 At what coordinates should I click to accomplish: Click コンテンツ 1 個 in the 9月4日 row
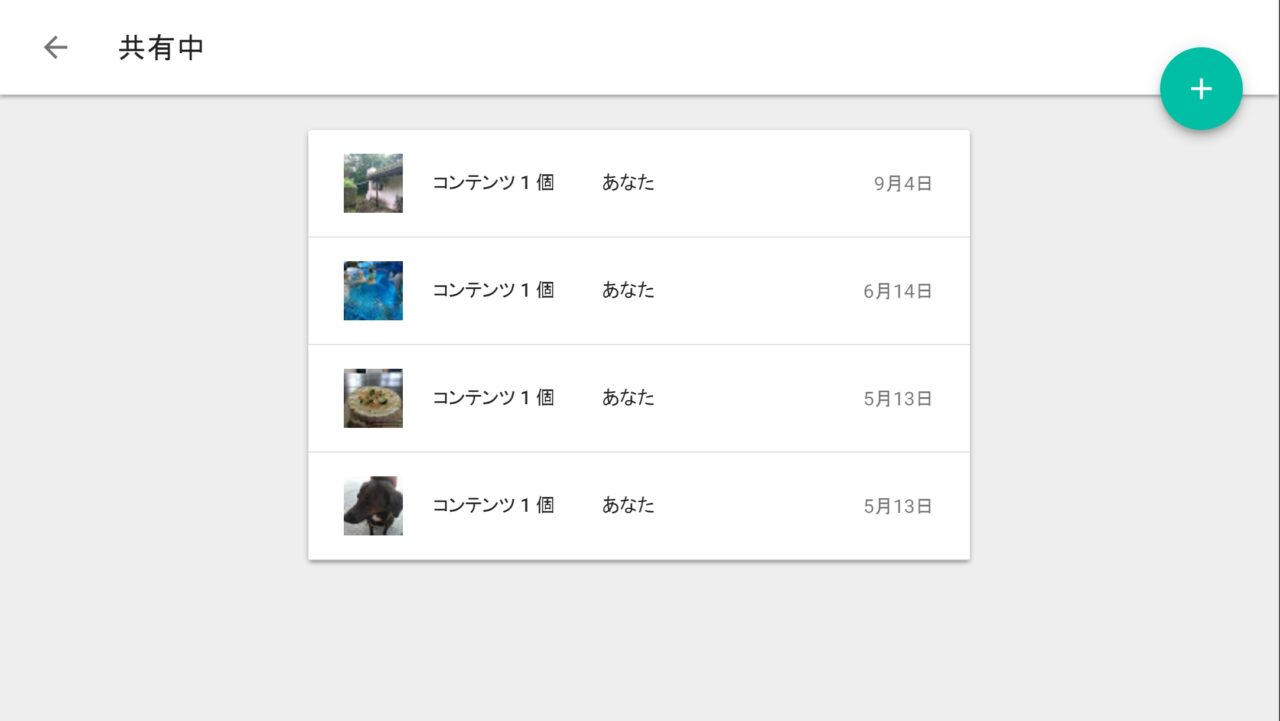coord(493,183)
